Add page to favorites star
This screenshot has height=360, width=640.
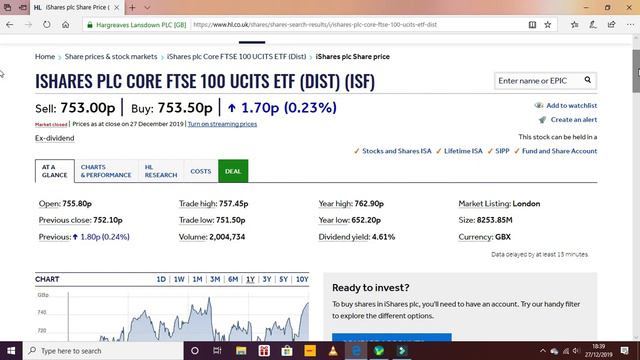(x=548, y=25)
